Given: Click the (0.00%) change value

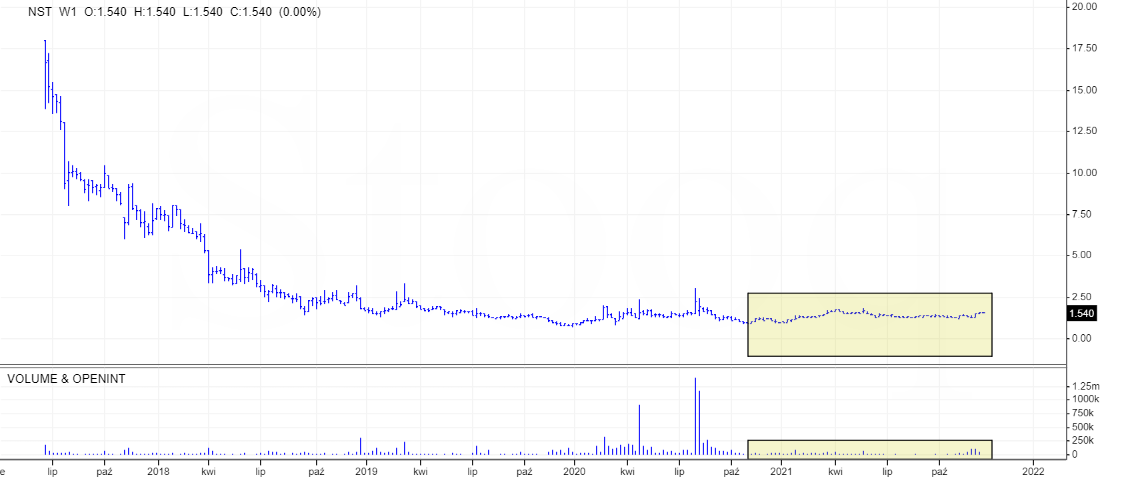Looking at the screenshot, I should tap(299, 12).
